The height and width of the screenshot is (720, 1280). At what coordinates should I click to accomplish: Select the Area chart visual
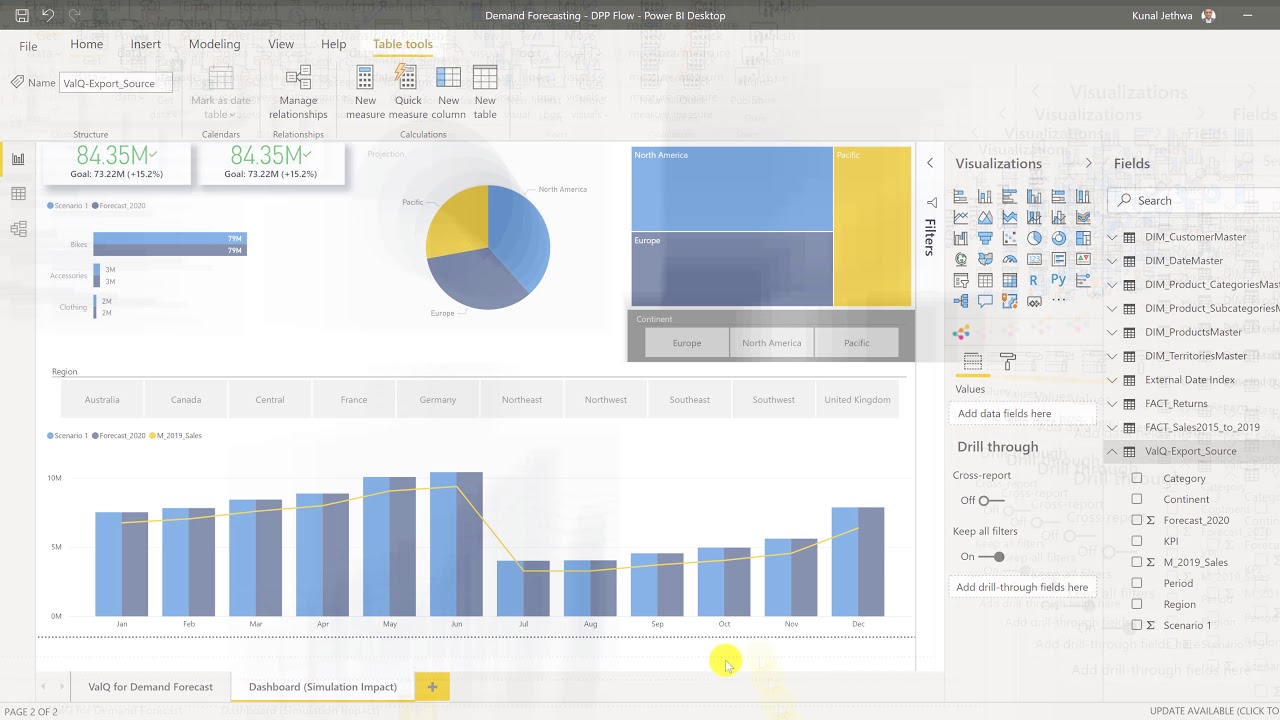coord(985,217)
